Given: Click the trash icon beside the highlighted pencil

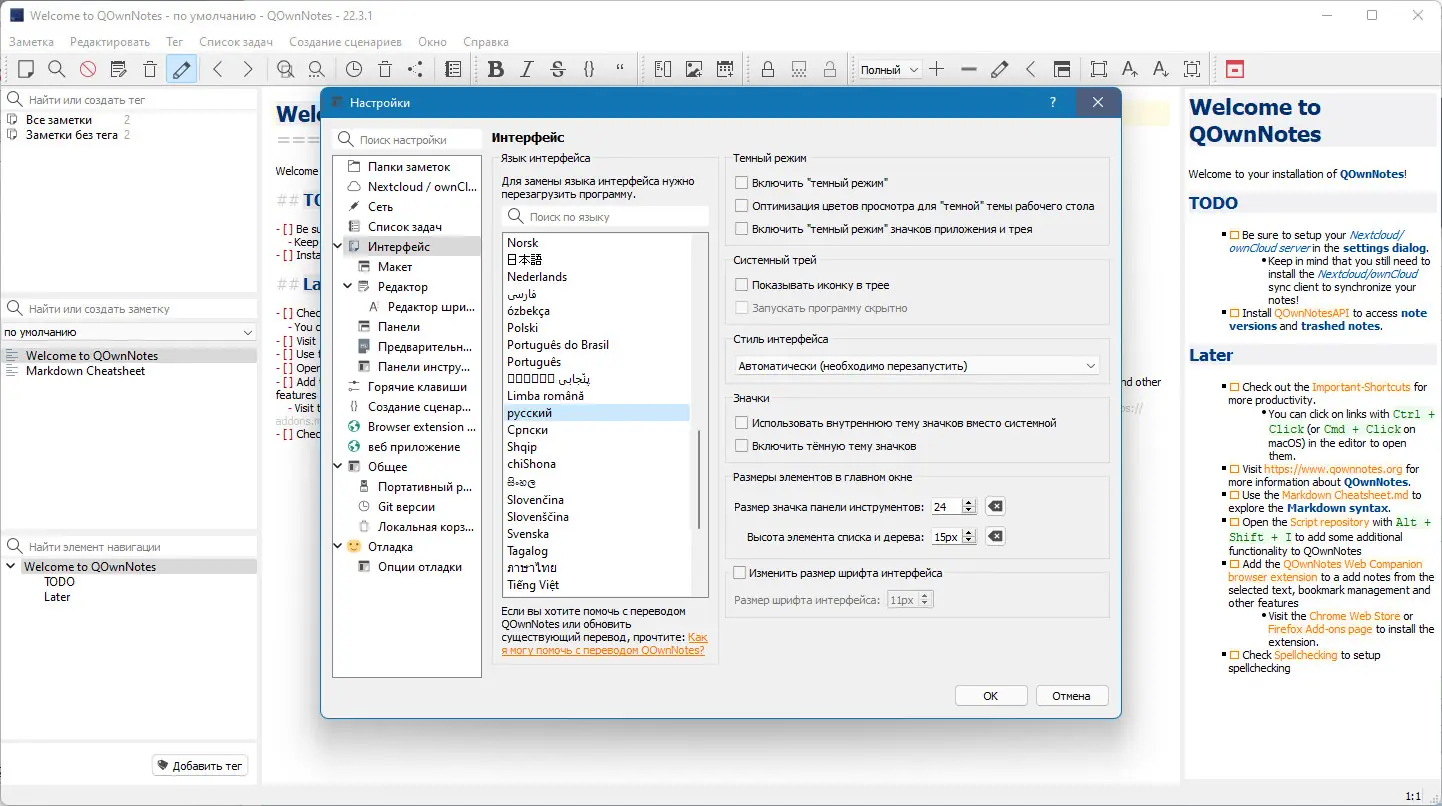Looking at the screenshot, I should pos(150,69).
